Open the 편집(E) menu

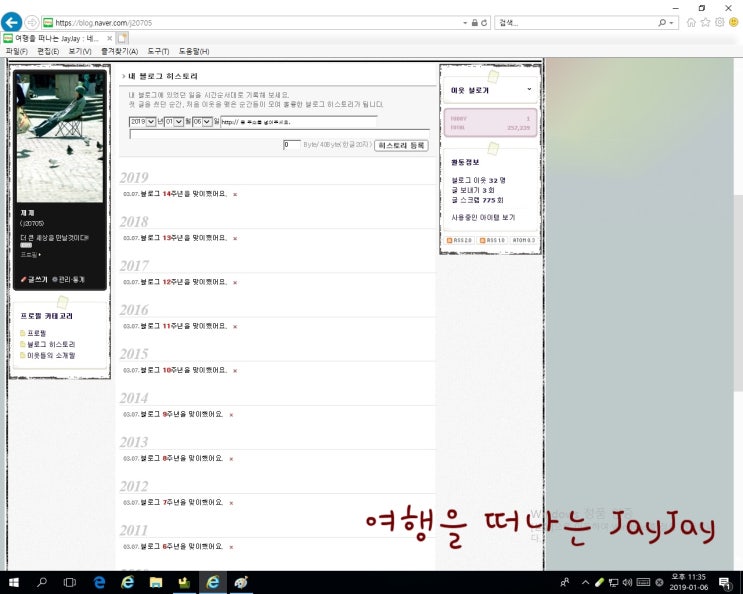48,51
